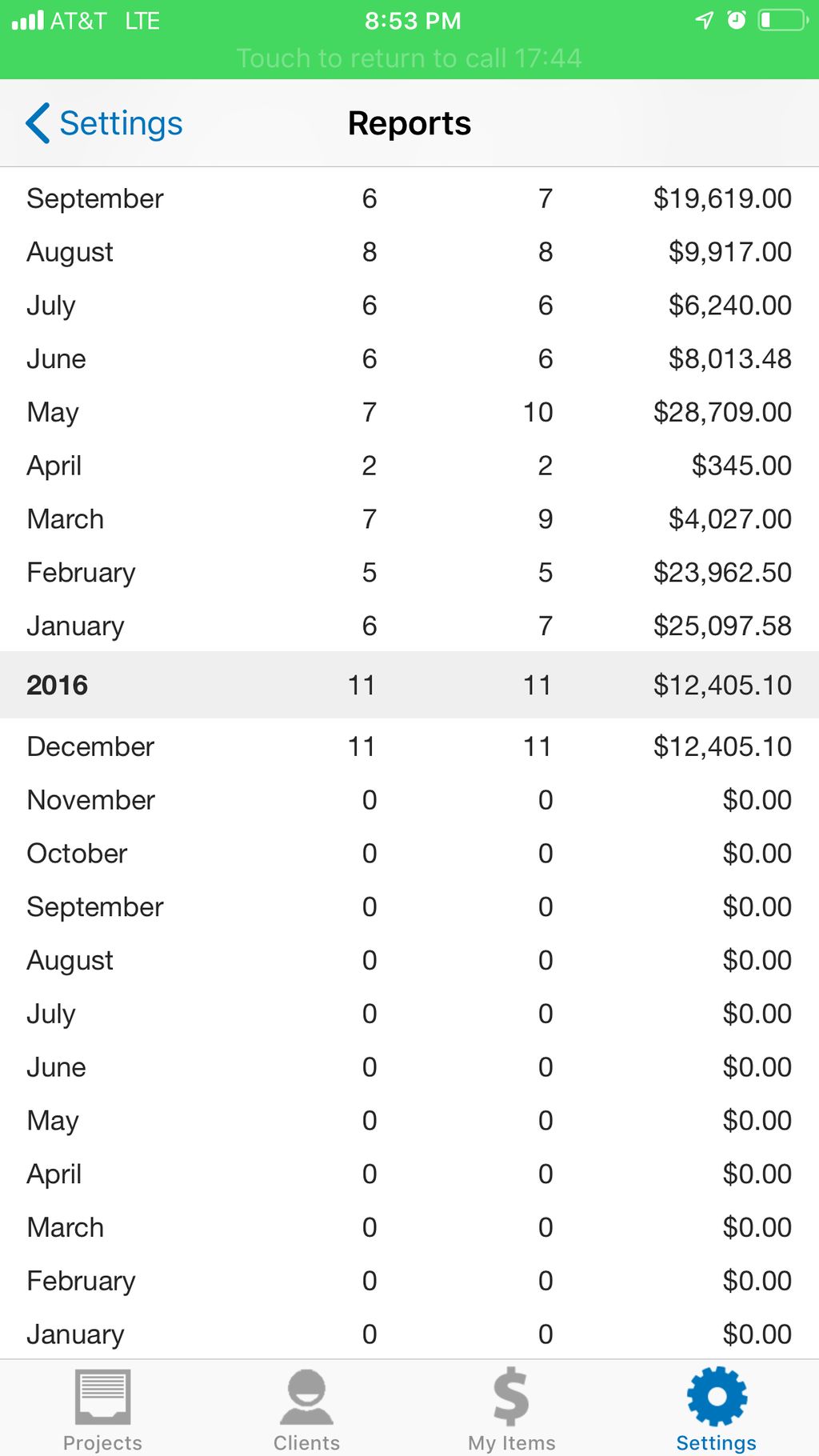This screenshot has height=1456, width=819.
Task: Open the Projects tab icon
Action: (x=102, y=1397)
